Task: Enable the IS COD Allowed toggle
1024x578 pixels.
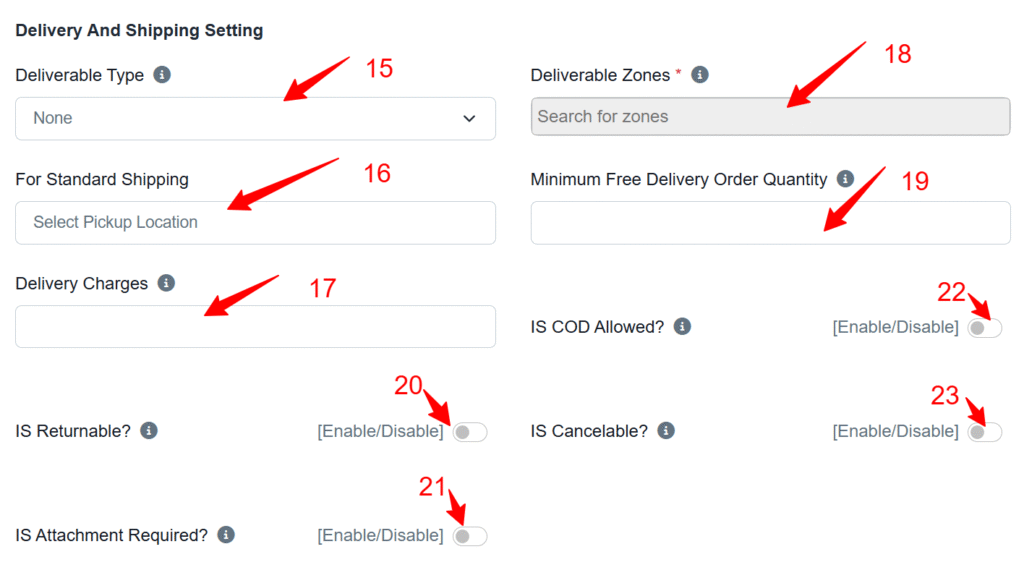Action: [985, 328]
